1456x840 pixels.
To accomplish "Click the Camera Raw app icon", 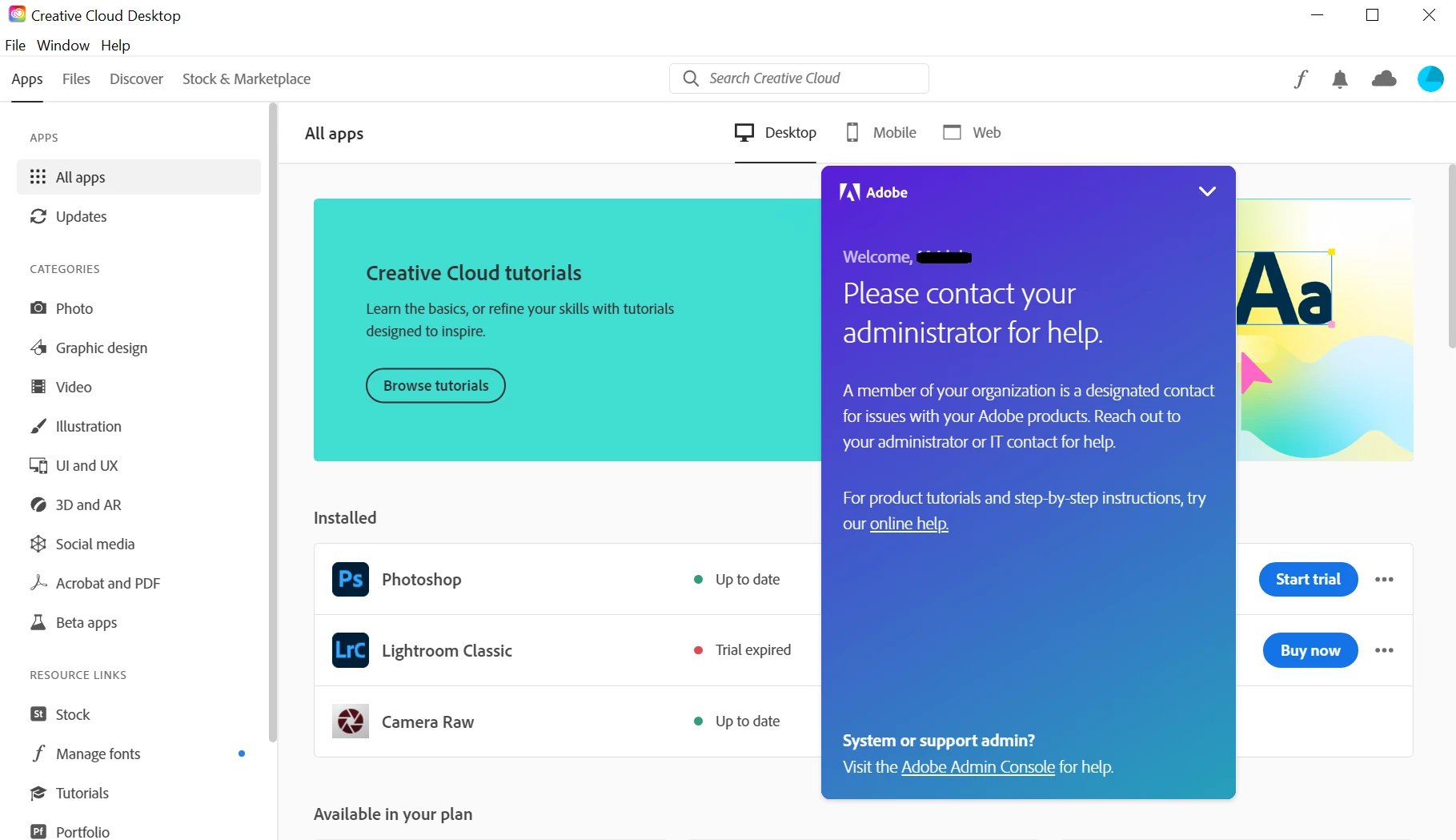I will (351, 721).
